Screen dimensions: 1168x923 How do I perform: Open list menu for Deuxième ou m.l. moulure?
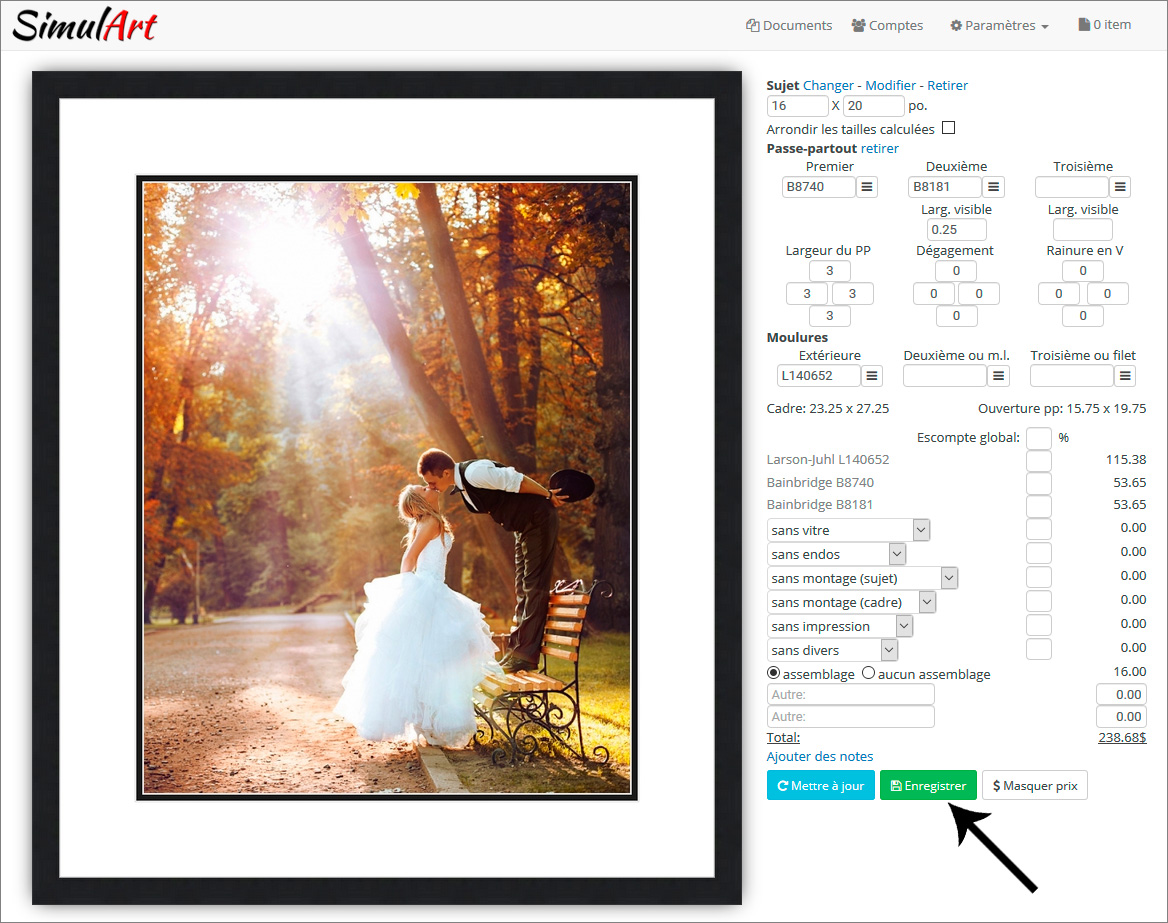tap(998, 376)
